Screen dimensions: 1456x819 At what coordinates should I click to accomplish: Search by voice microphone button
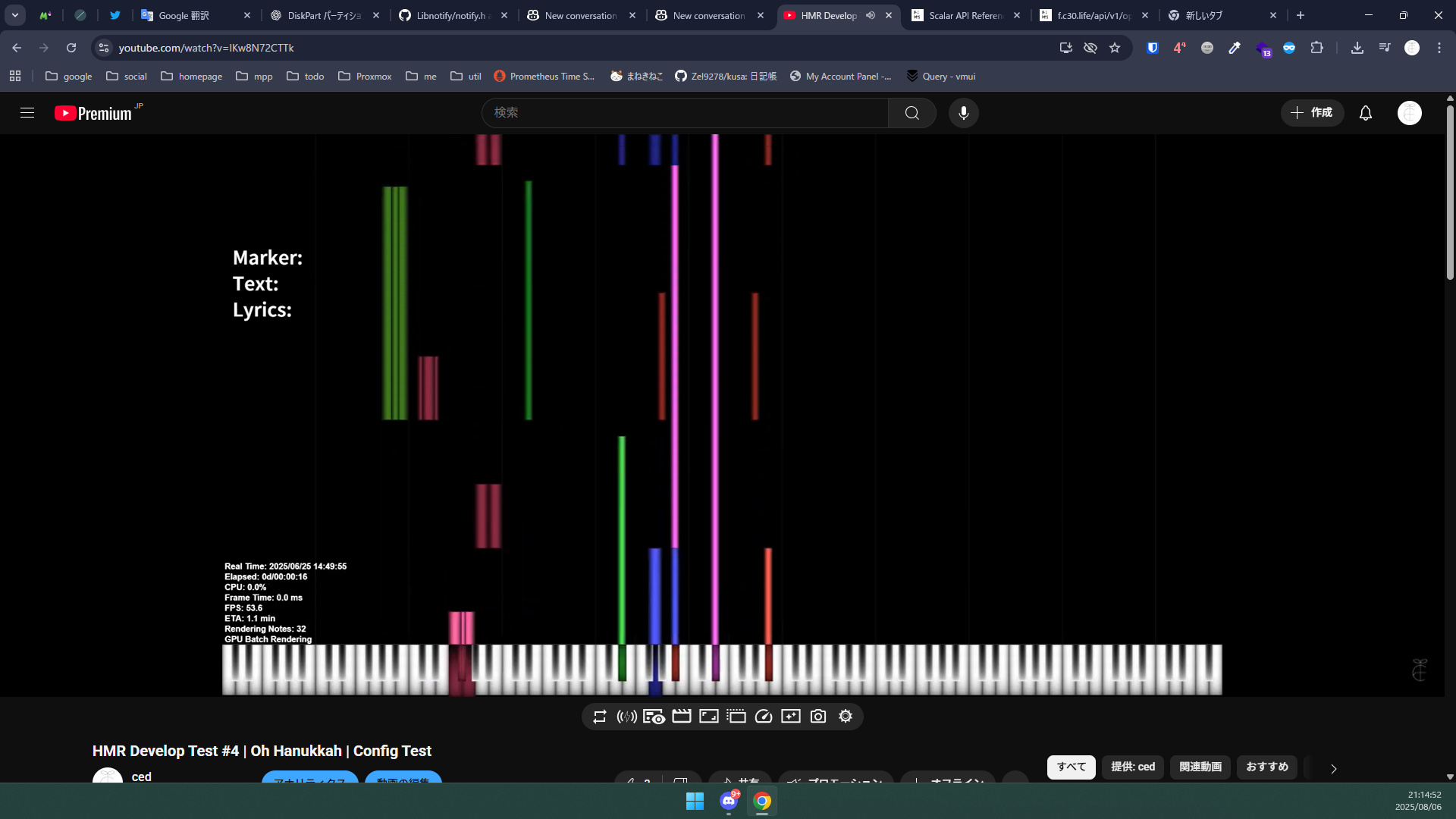tap(963, 113)
